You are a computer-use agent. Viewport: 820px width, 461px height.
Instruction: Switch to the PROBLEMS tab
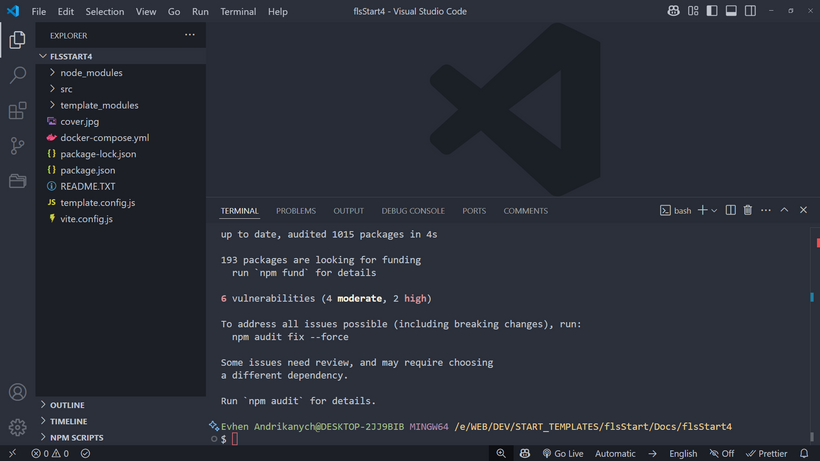tap(295, 211)
